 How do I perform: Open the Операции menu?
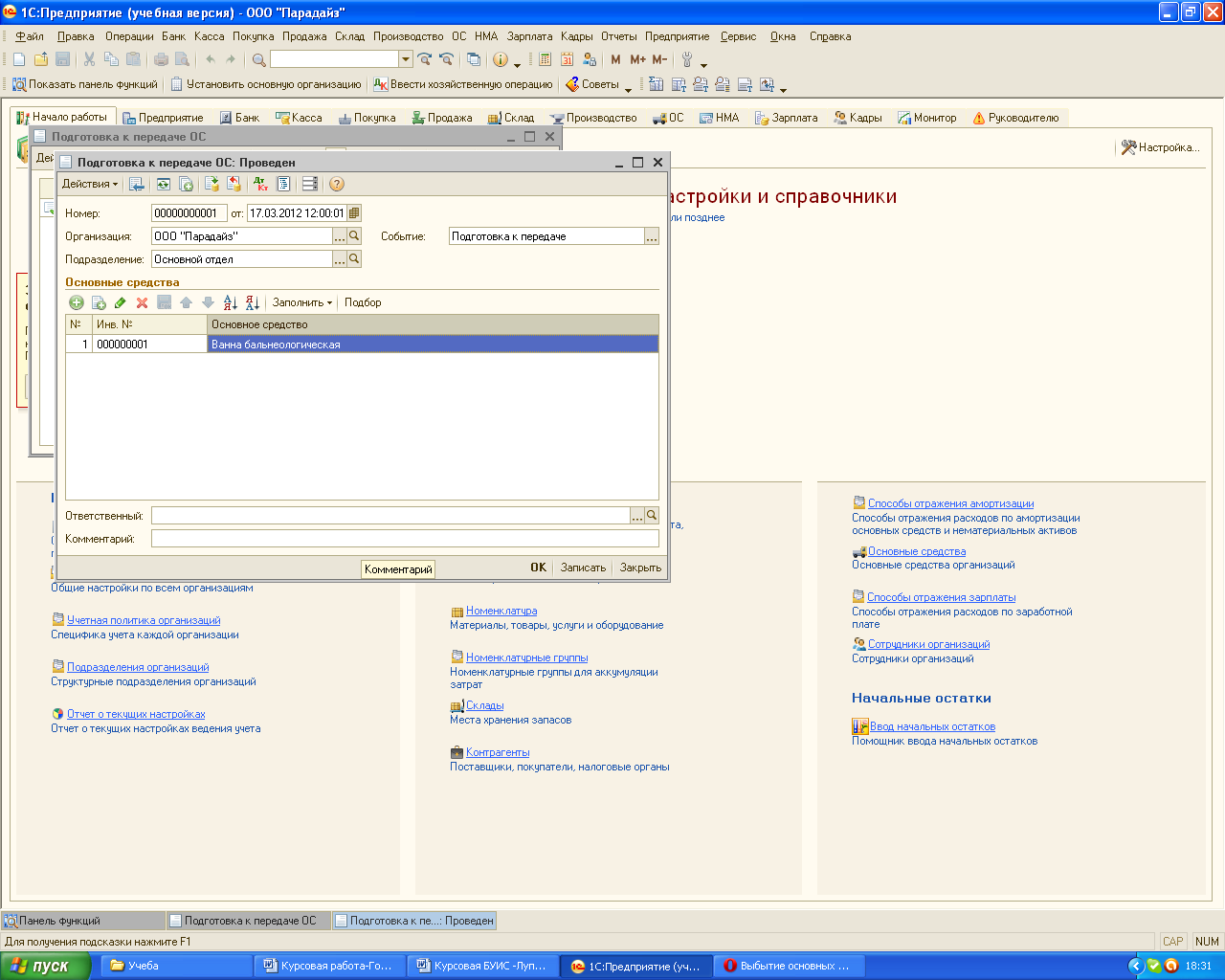coord(129,36)
